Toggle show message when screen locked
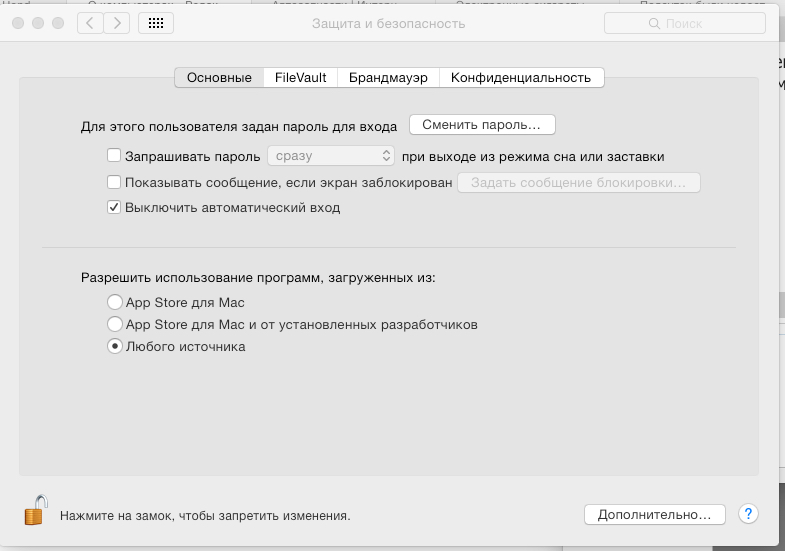Viewport: 785px width, 551px height. pyautogui.click(x=114, y=182)
